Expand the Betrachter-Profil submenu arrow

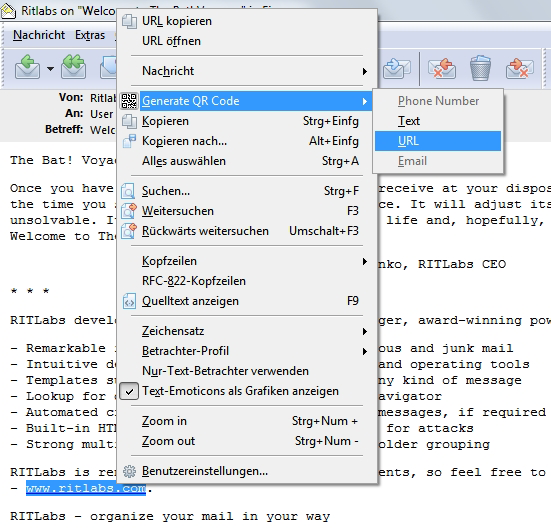(x=365, y=351)
